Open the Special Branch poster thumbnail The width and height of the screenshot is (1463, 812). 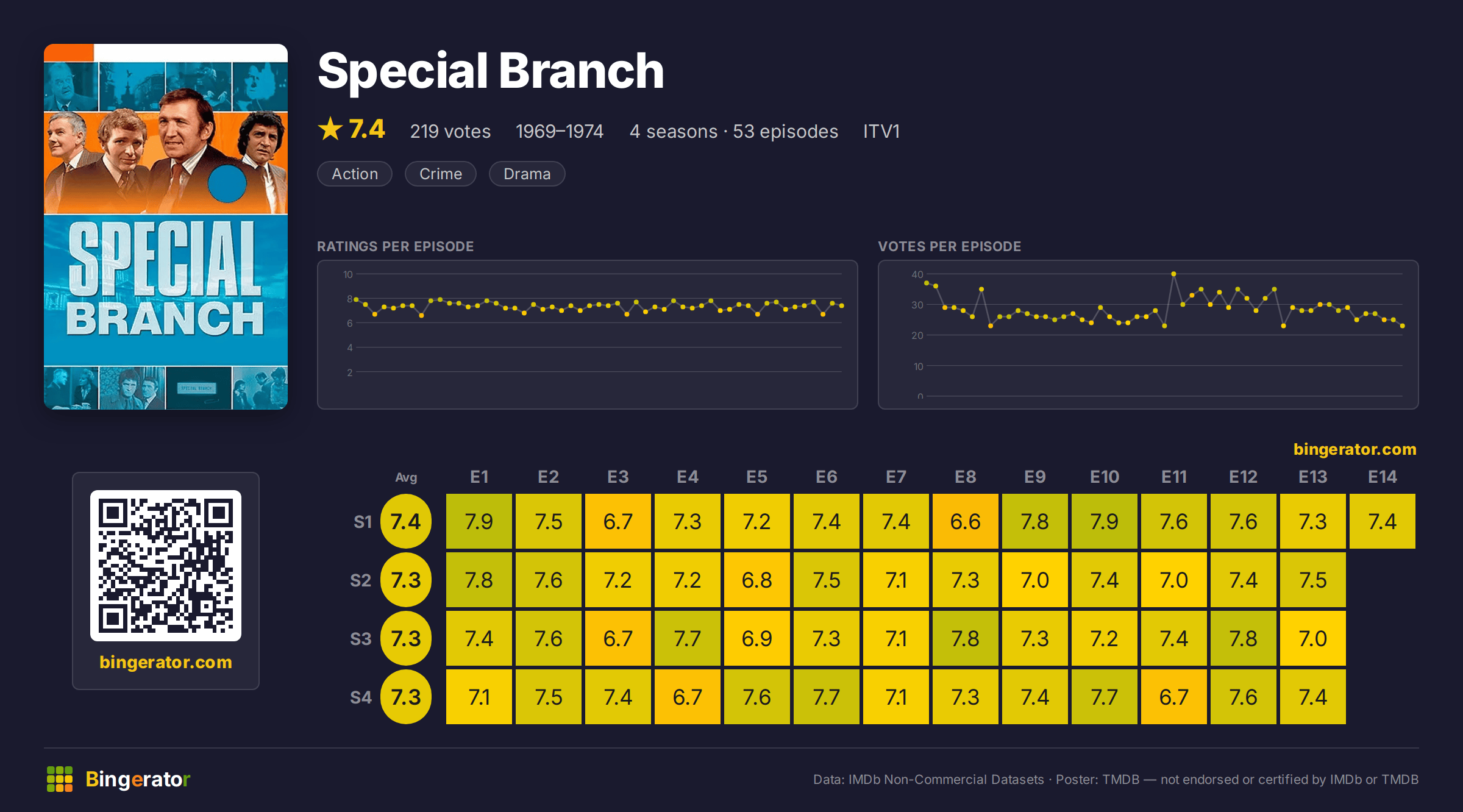pos(166,226)
